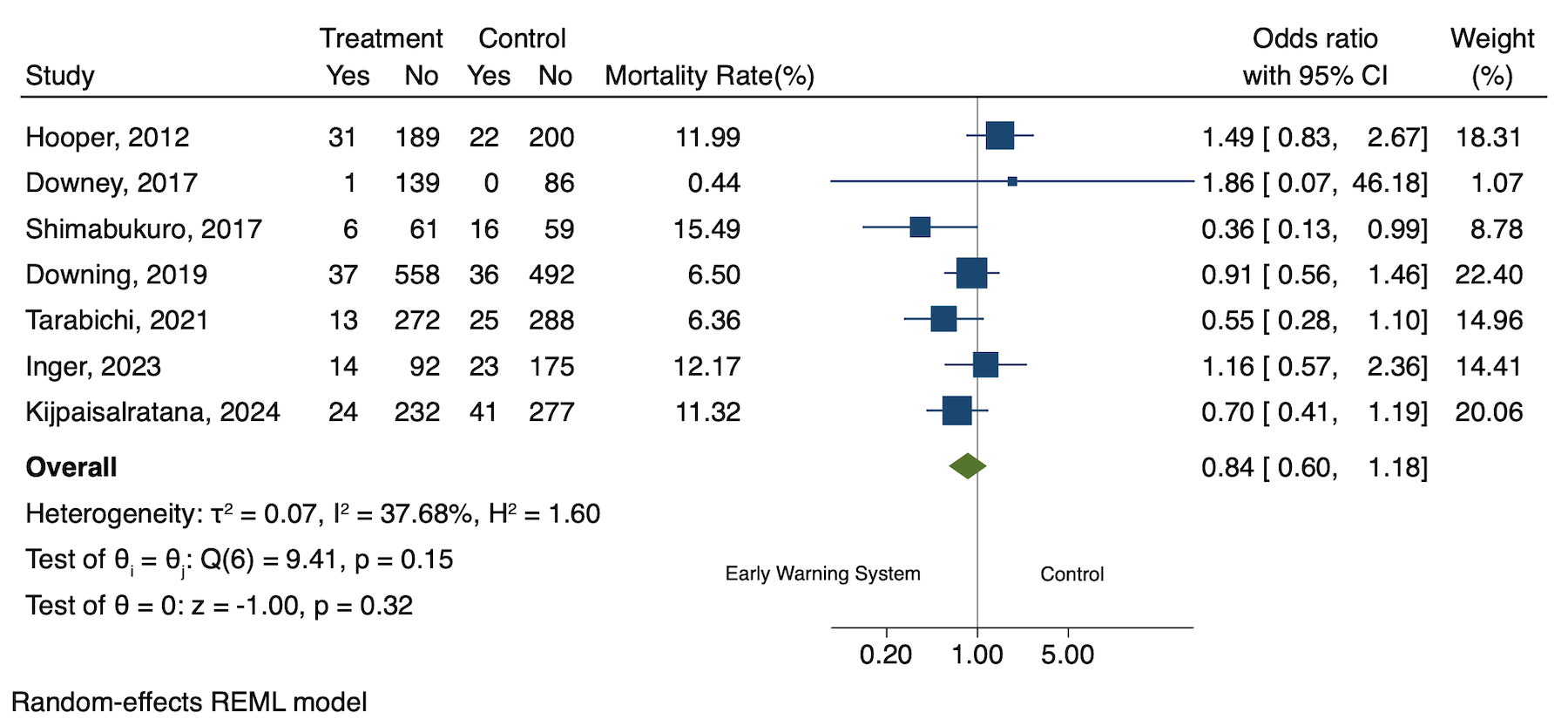
Task: Select the Study column header
Action: (60, 76)
